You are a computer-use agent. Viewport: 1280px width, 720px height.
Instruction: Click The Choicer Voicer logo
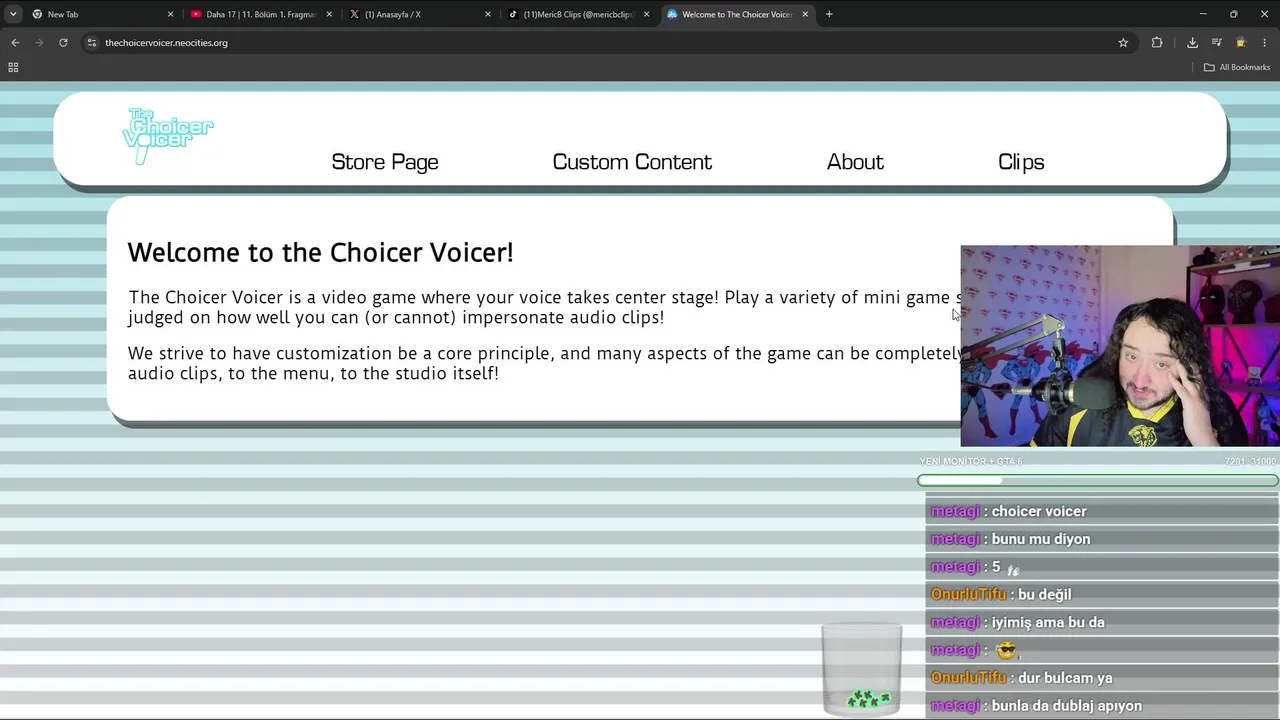(168, 136)
